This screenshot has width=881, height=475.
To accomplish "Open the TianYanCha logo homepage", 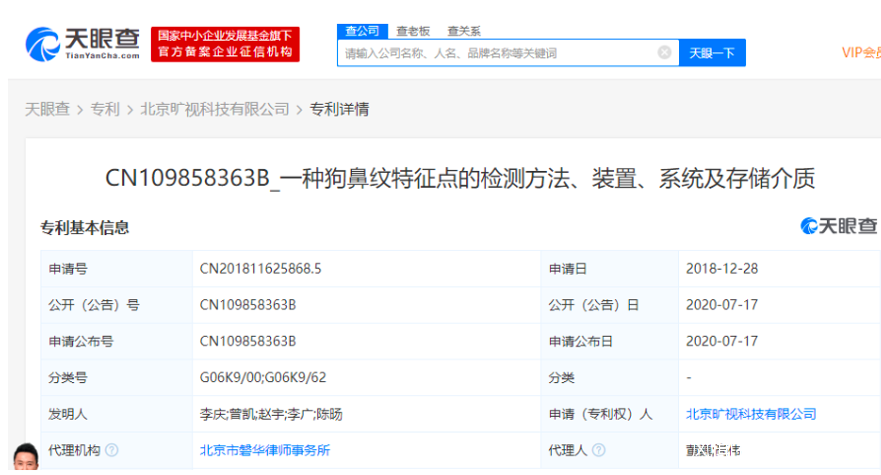I will coord(83,44).
